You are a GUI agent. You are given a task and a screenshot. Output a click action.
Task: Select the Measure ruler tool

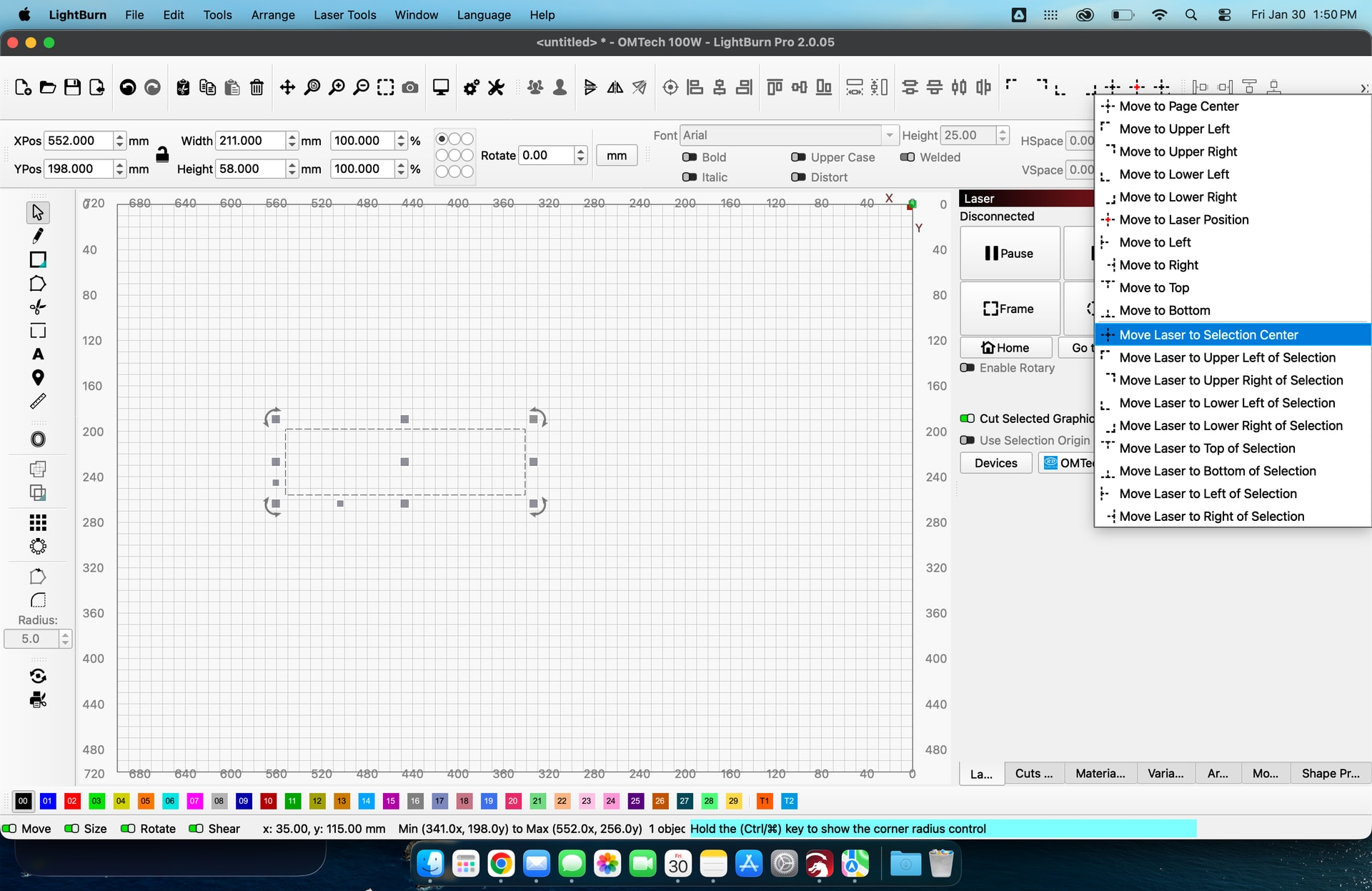(38, 402)
